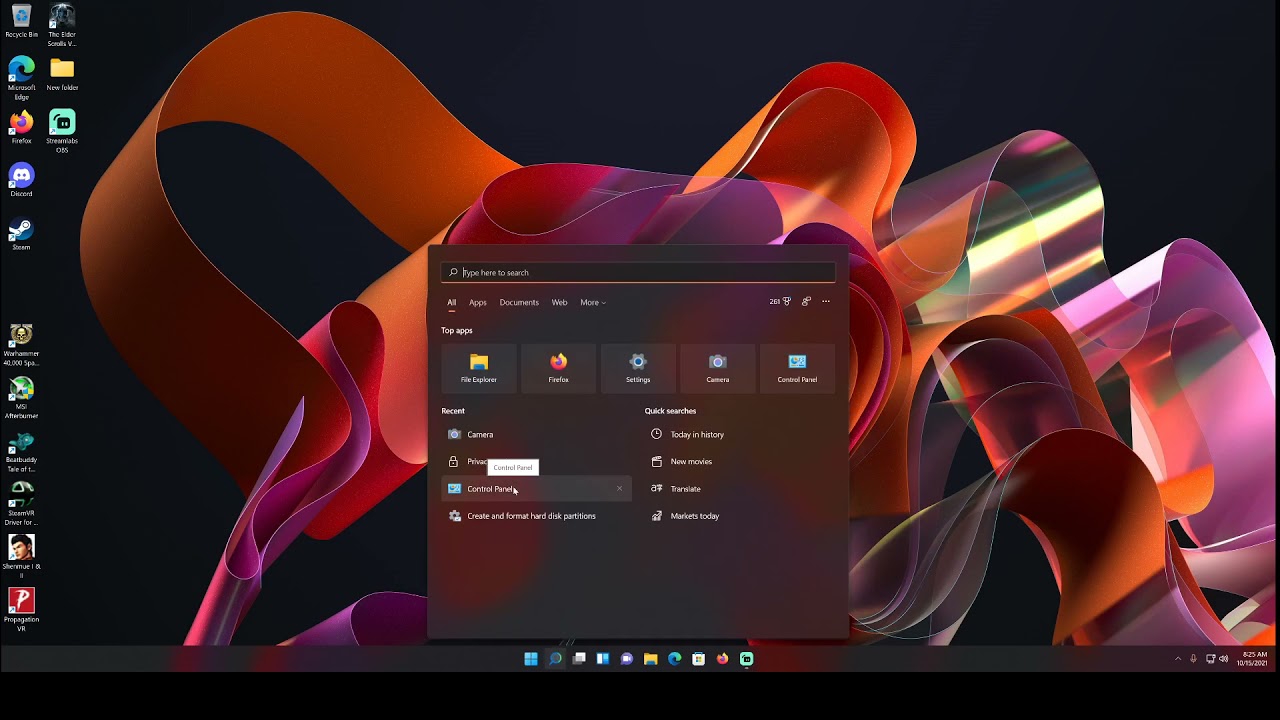Select SteamVR Driver desktop shortcut
The width and height of the screenshot is (1280, 720).
click(21, 505)
